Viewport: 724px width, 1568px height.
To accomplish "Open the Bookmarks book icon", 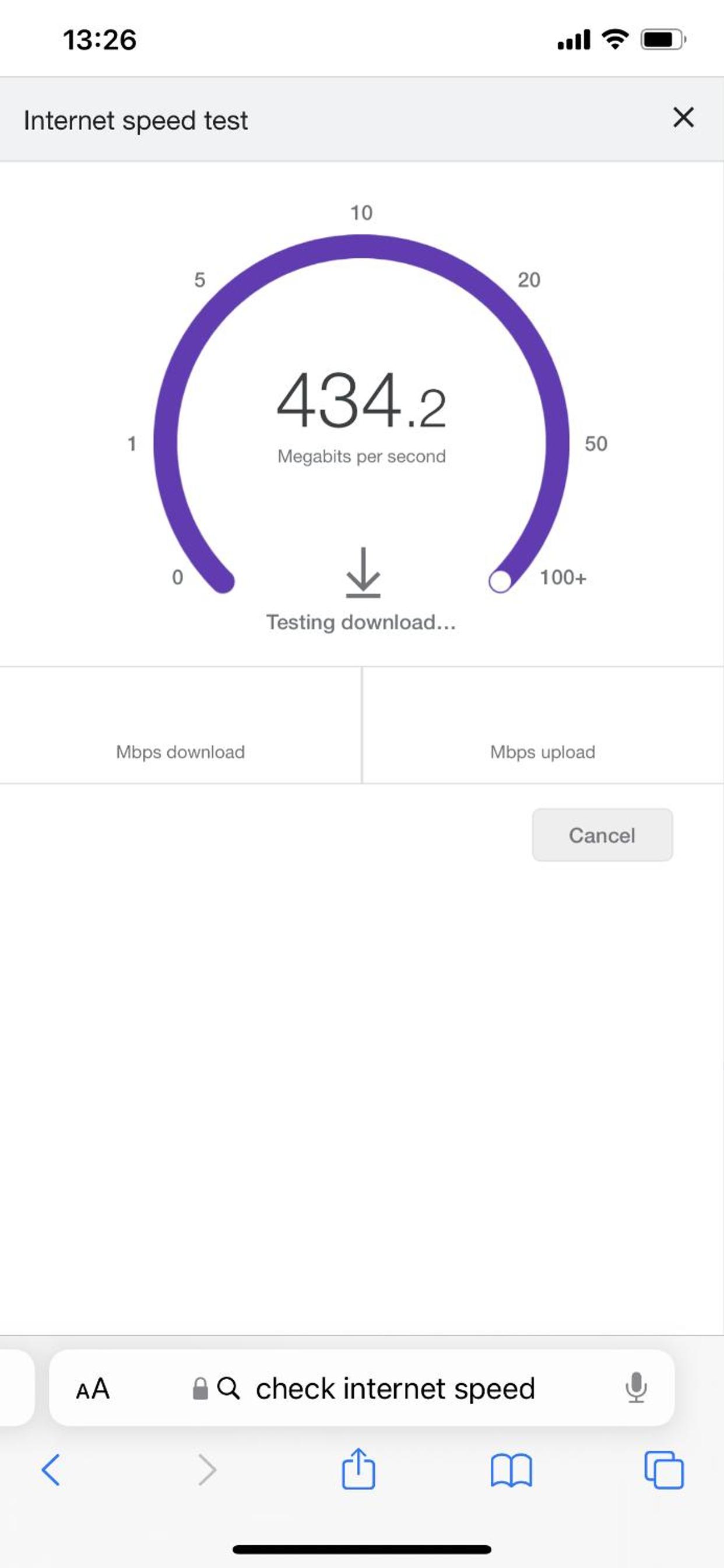I will point(511,1471).
